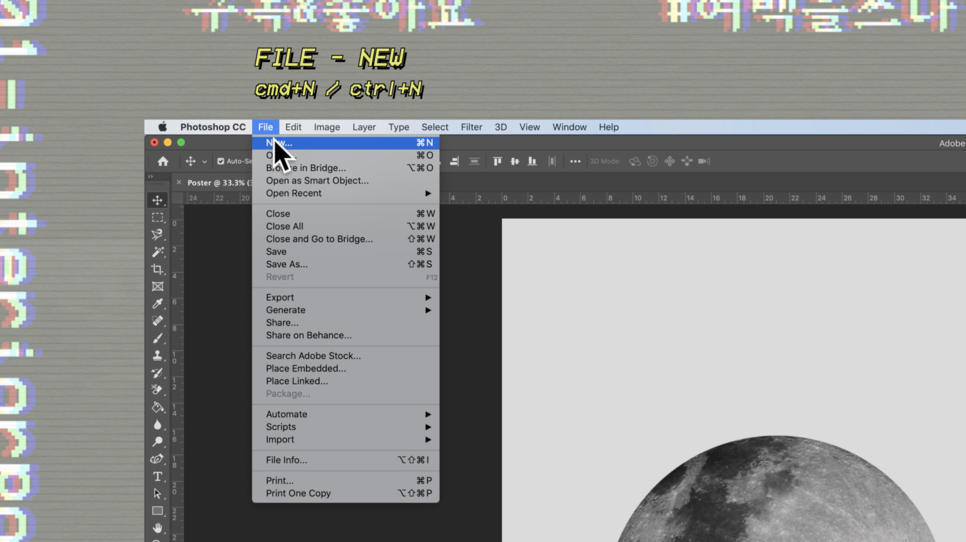Viewport: 966px width, 542px height.
Task: Choose Open as Smart Object...
Action: 346,180
